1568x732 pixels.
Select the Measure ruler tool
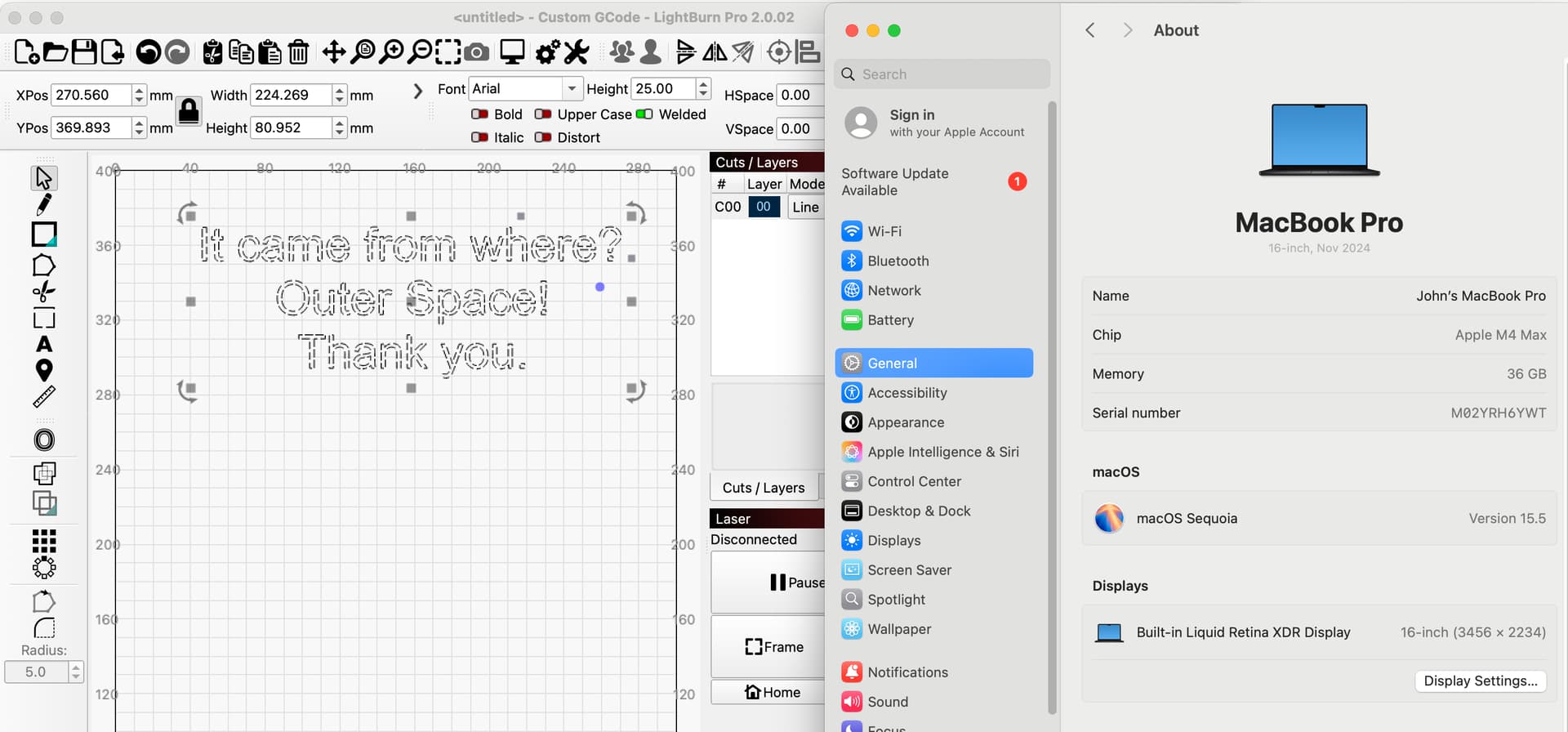click(44, 397)
